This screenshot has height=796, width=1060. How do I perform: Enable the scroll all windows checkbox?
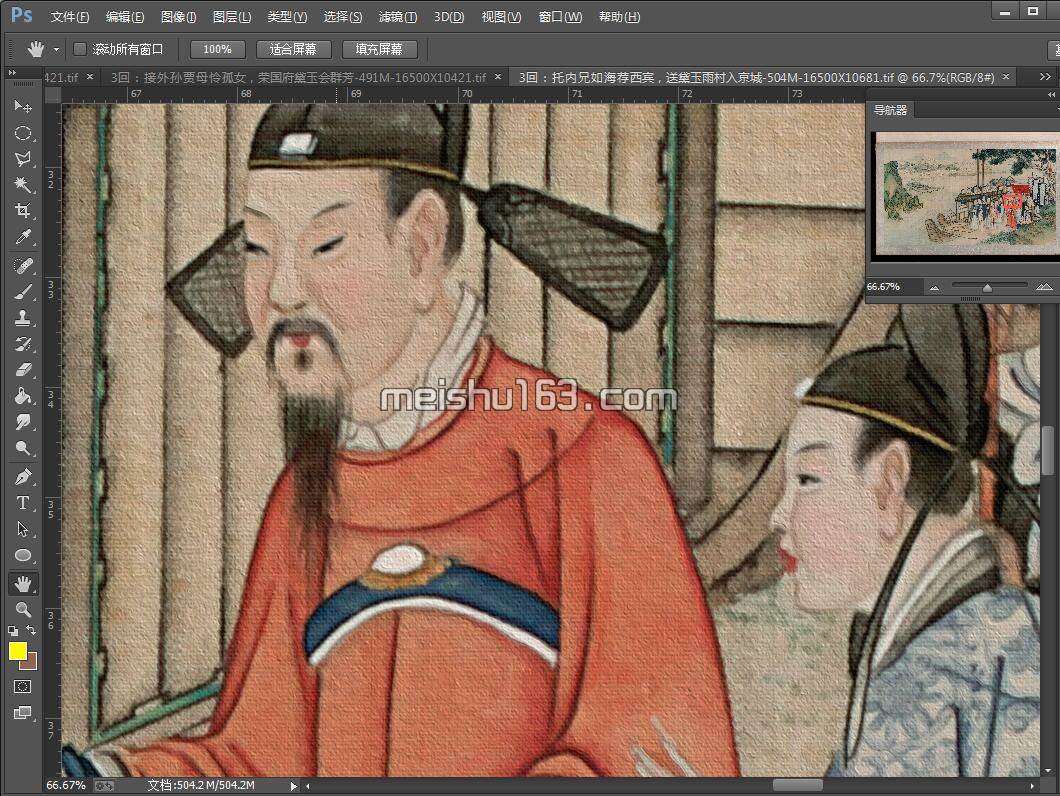(x=80, y=49)
